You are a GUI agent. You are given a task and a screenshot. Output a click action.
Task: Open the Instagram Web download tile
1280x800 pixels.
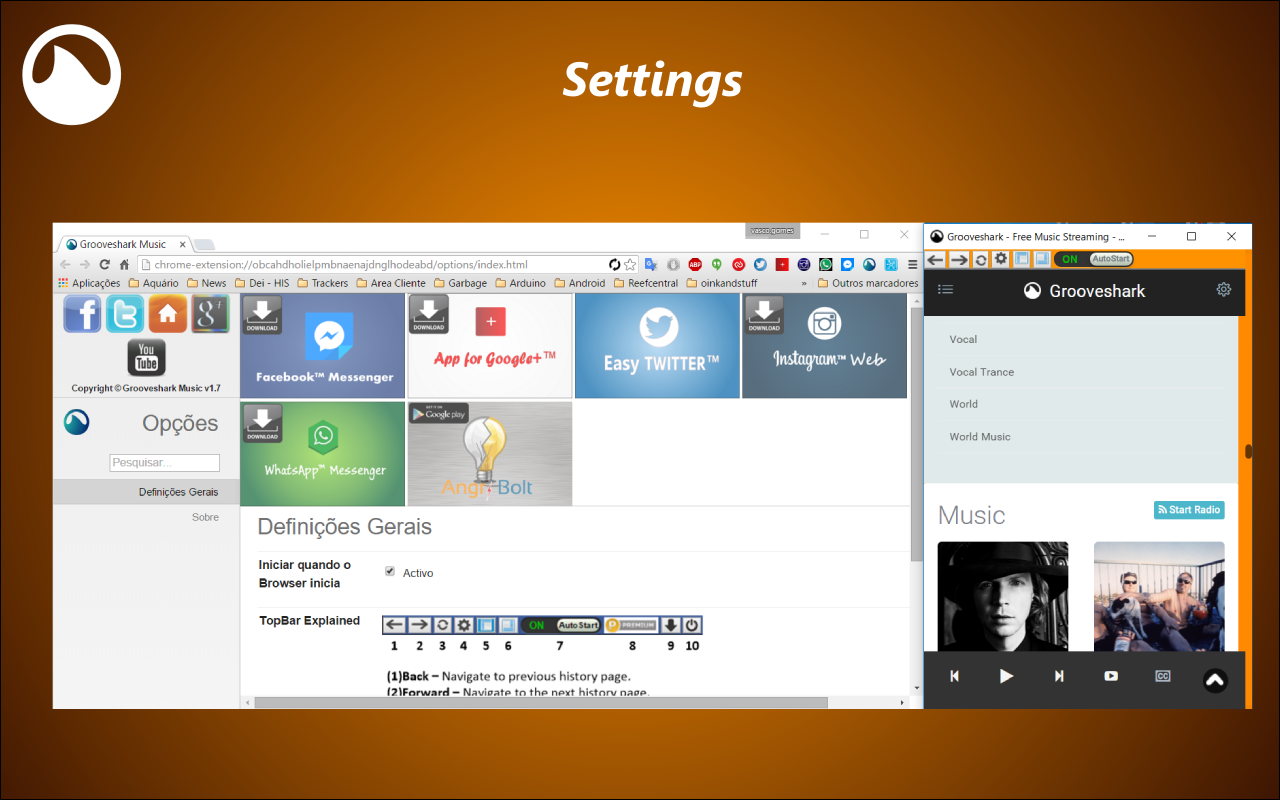tap(825, 346)
